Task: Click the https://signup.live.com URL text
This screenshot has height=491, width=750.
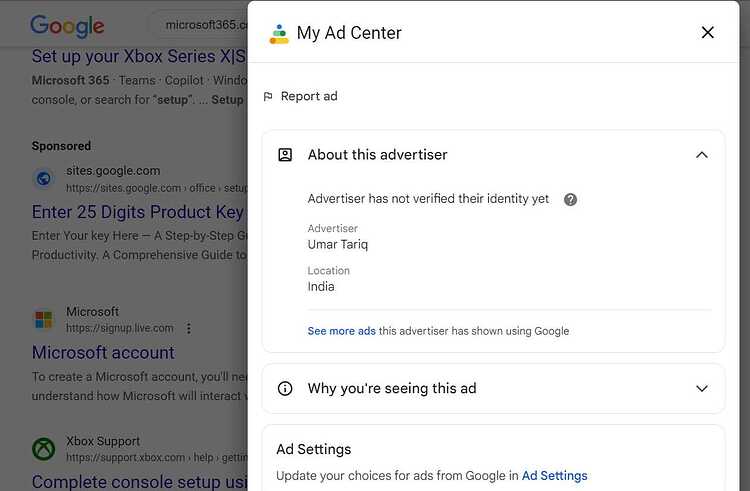Action: coord(120,328)
